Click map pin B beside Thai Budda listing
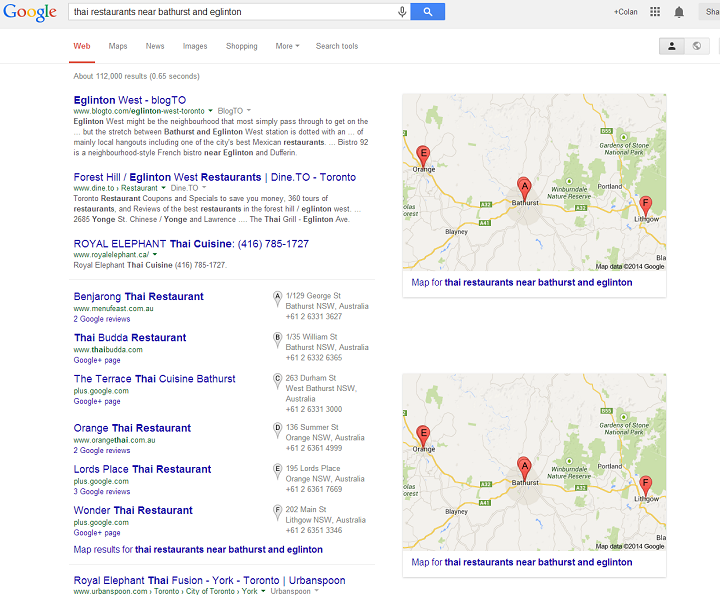 coord(277,339)
